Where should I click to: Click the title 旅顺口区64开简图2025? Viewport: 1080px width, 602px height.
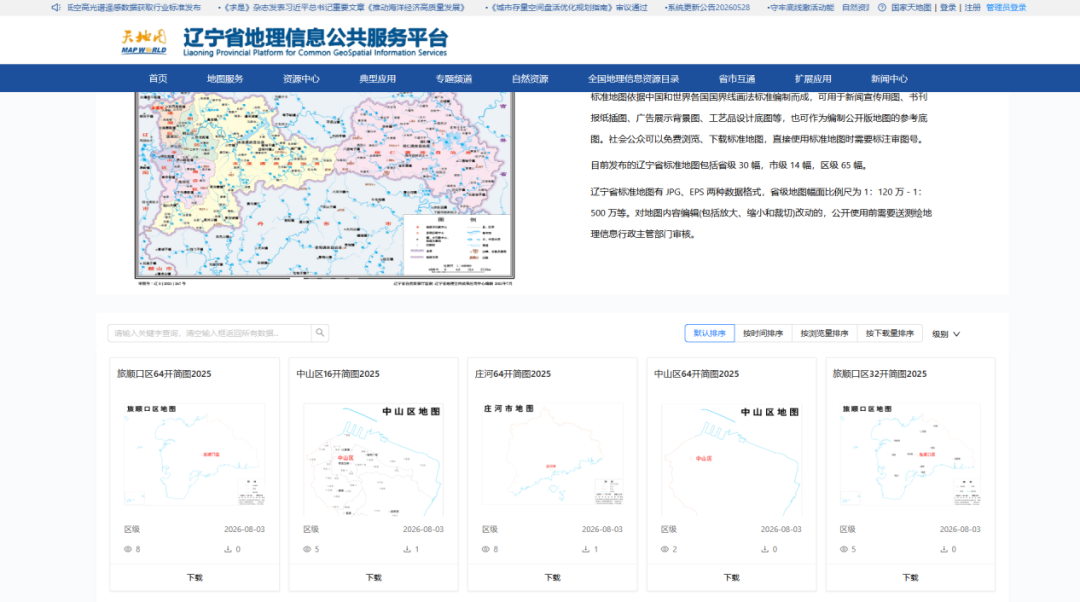click(164, 374)
